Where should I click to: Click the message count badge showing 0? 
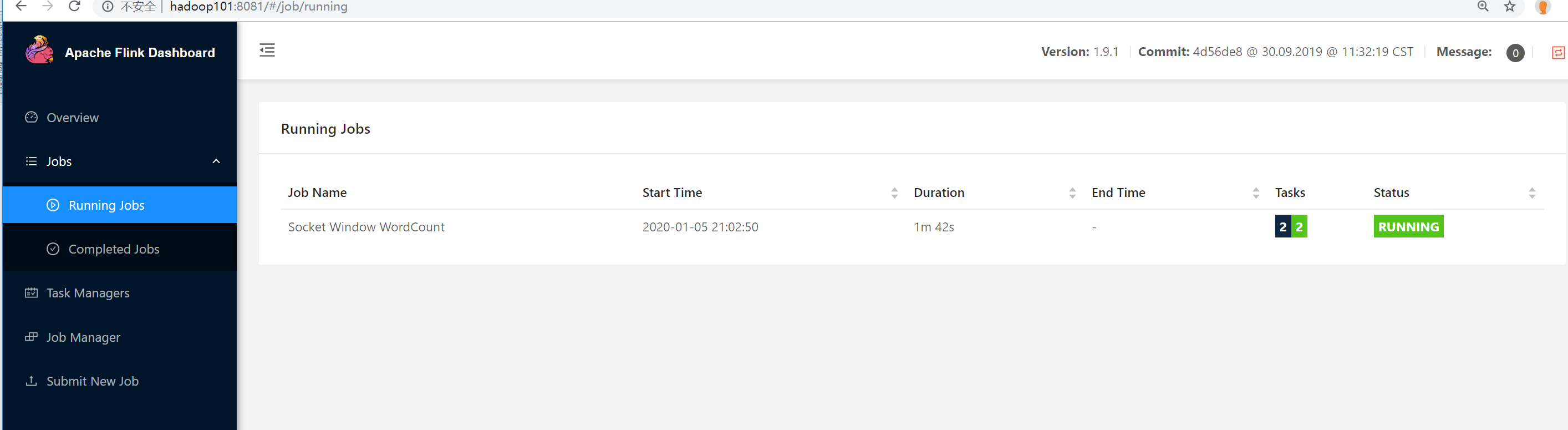click(1515, 53)
